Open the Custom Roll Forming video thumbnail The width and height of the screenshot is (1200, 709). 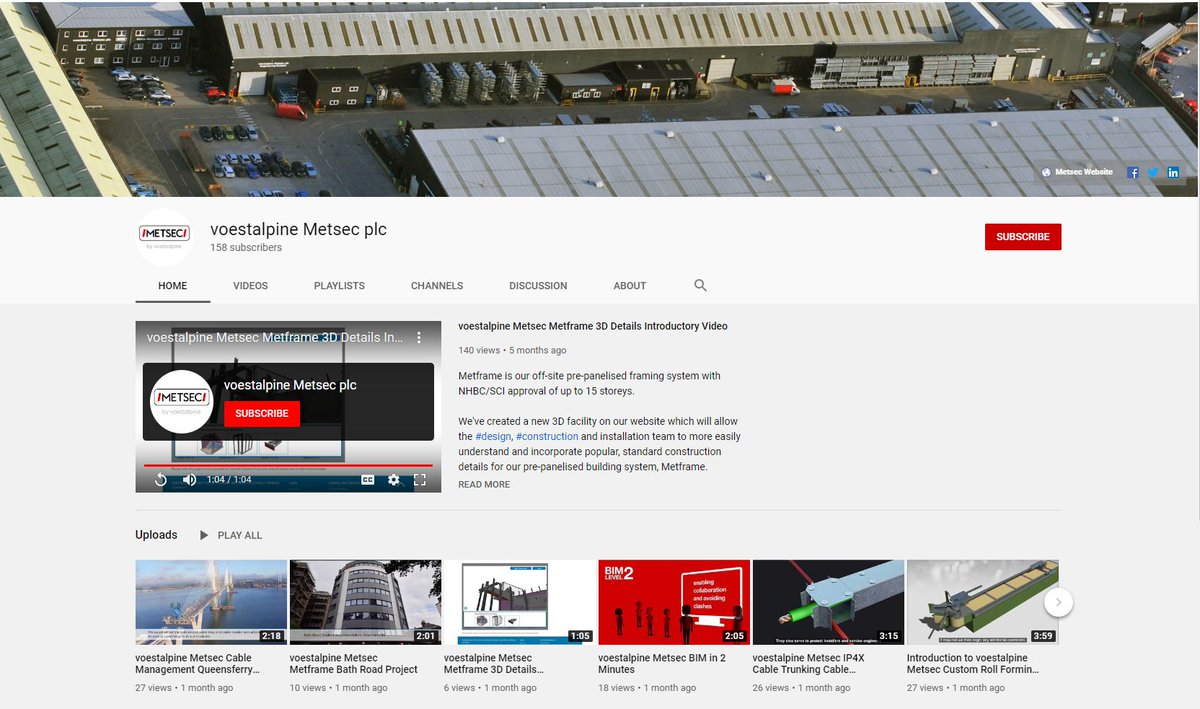pos(982,602)
